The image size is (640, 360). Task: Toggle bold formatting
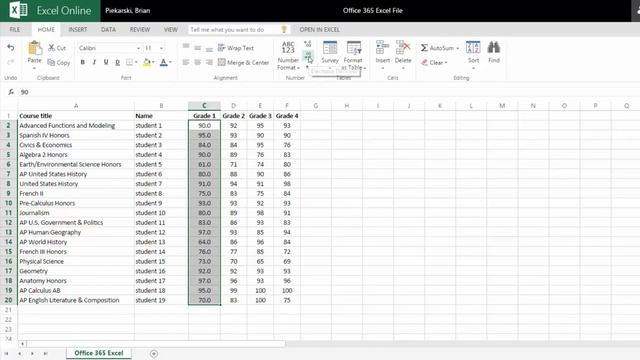point(82,62)
